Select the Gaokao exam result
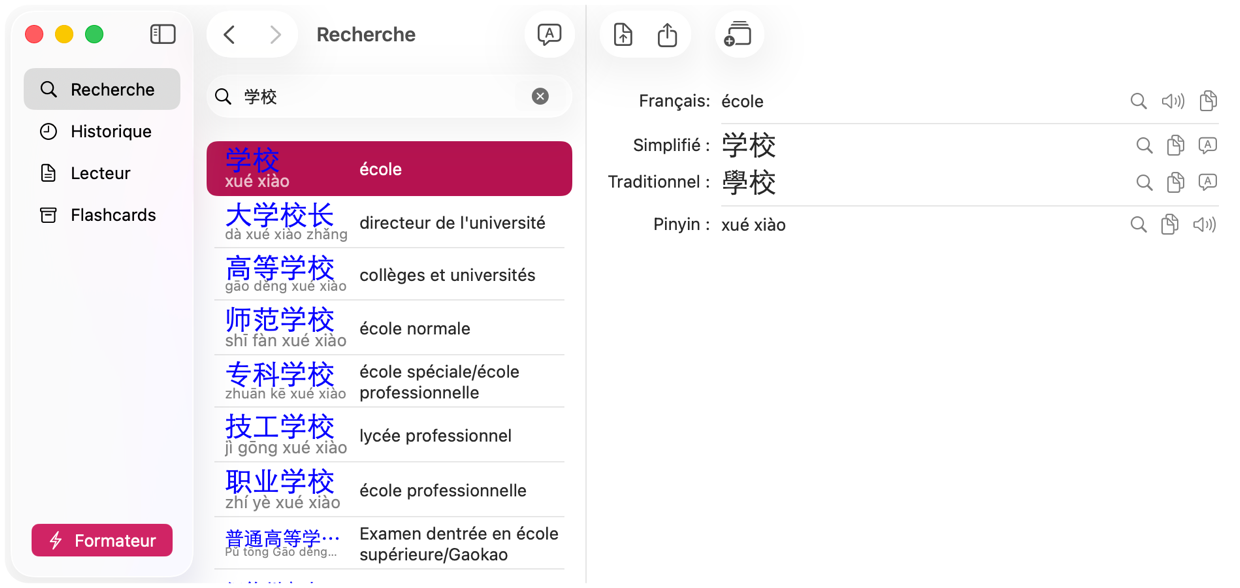Screen dimensions: 1240x588 (389, 543)
